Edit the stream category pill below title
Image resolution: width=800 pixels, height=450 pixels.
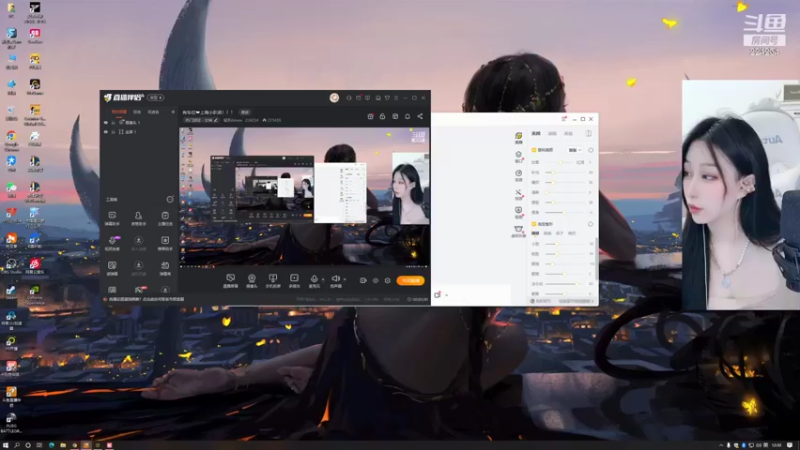tap(202, 120)
